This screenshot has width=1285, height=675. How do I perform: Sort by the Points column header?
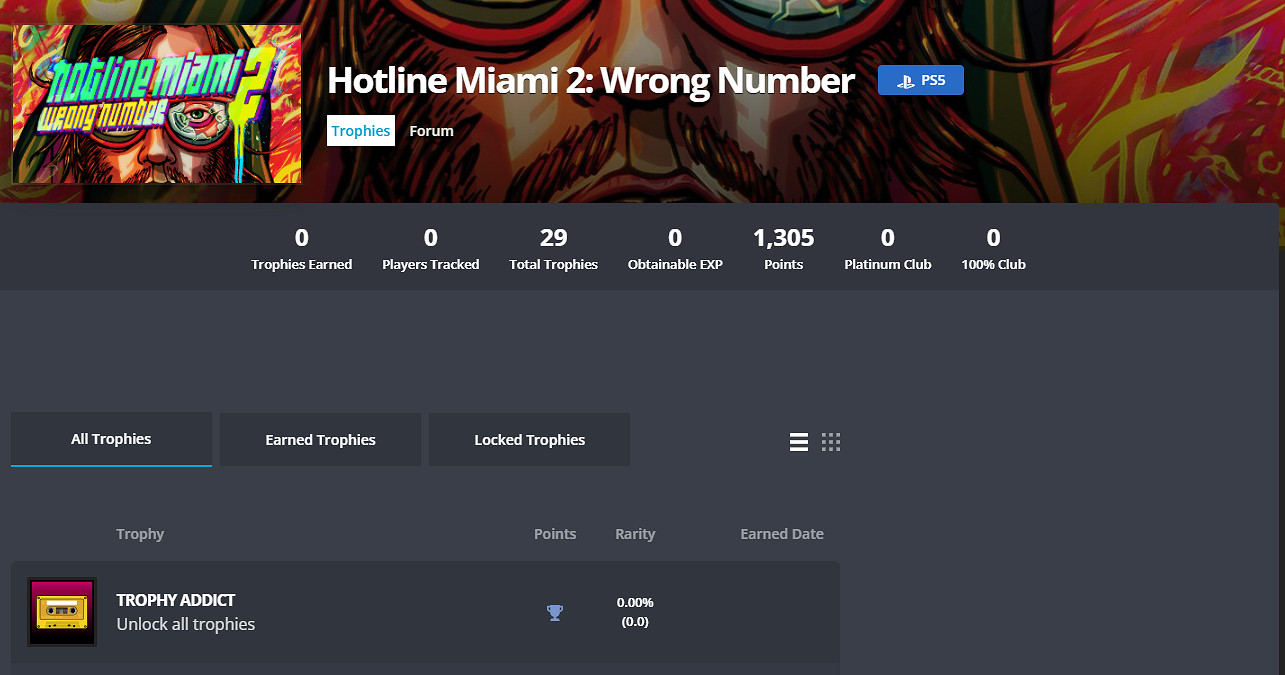555,534
